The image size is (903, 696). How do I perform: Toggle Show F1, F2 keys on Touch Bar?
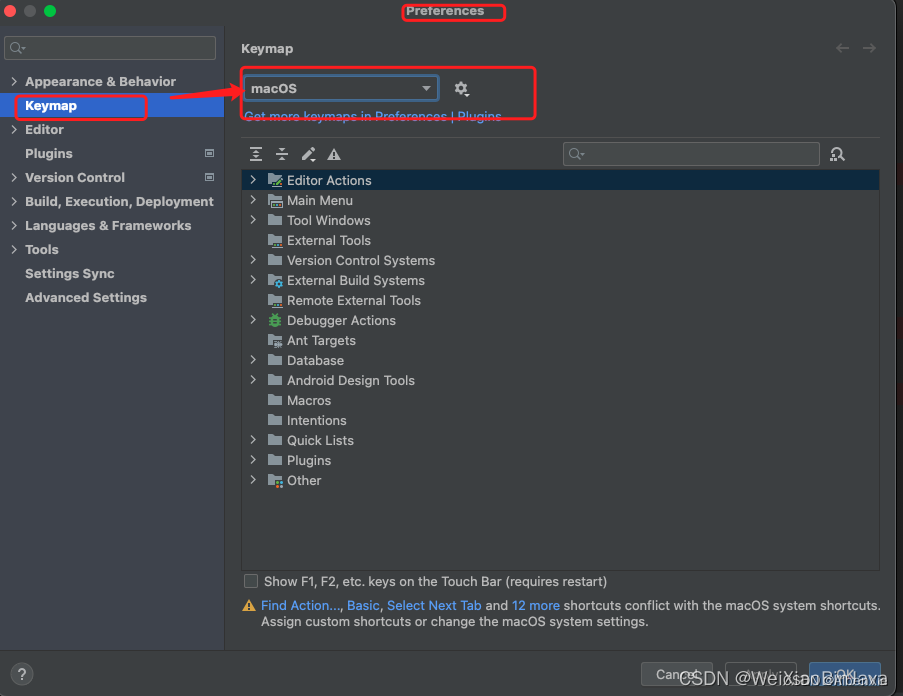251,581
